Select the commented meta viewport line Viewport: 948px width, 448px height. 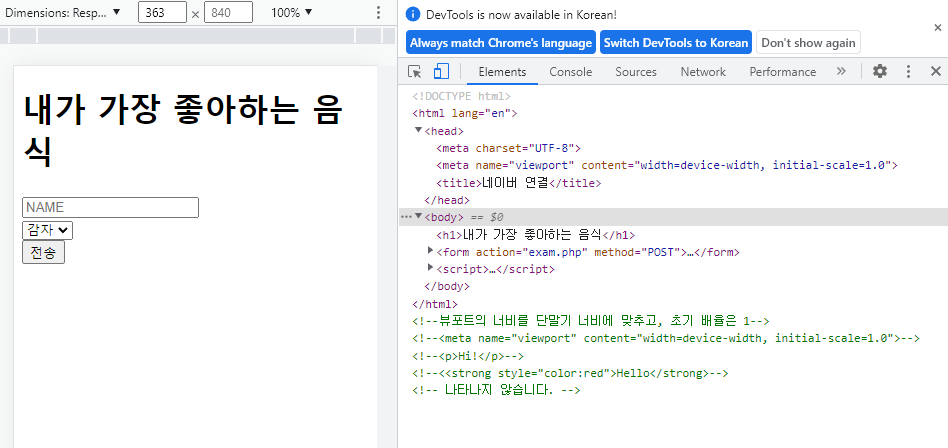tap(665, 339)
